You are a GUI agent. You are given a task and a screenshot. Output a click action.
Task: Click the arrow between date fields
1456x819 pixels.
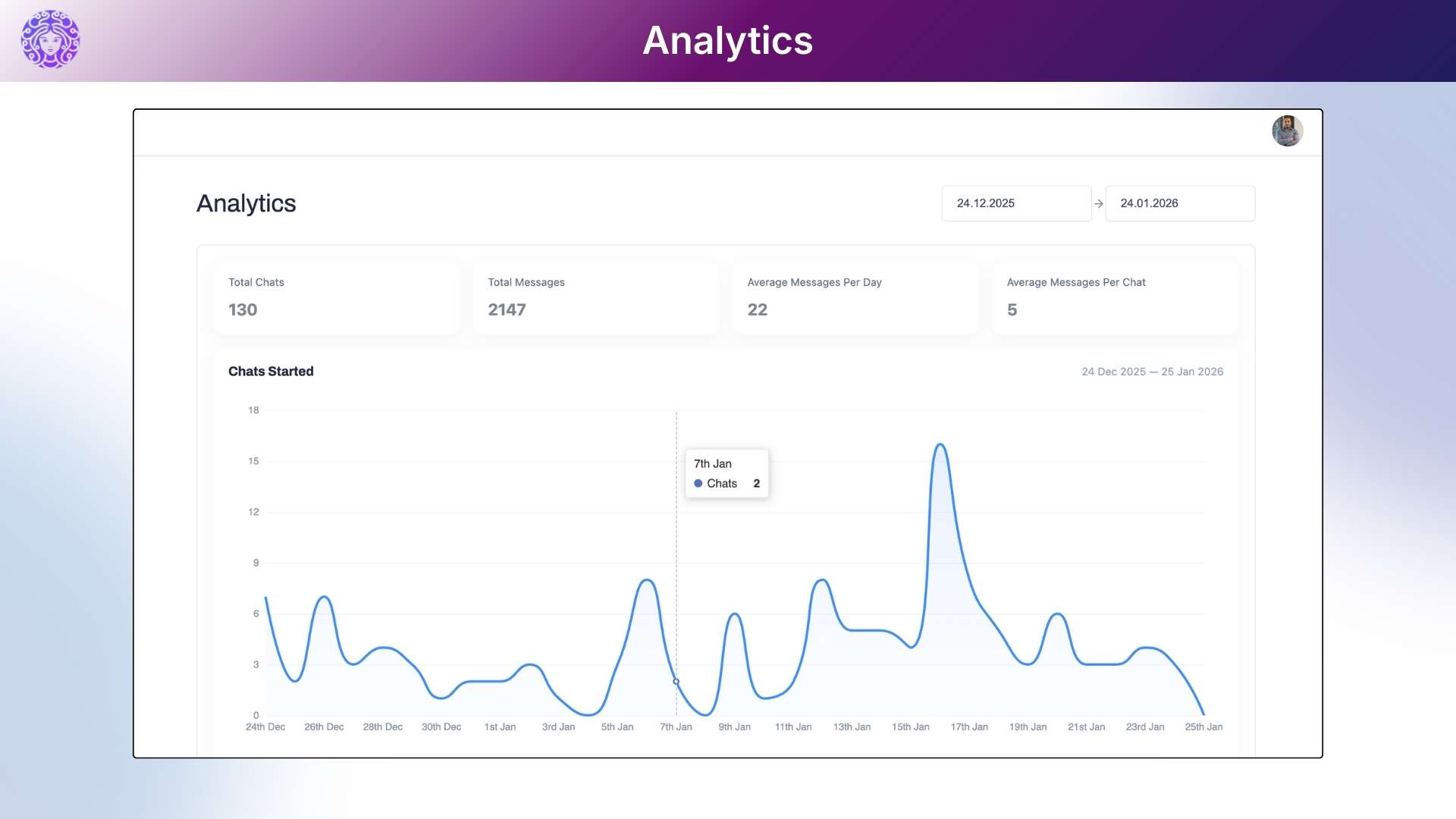coord(1098,203)
